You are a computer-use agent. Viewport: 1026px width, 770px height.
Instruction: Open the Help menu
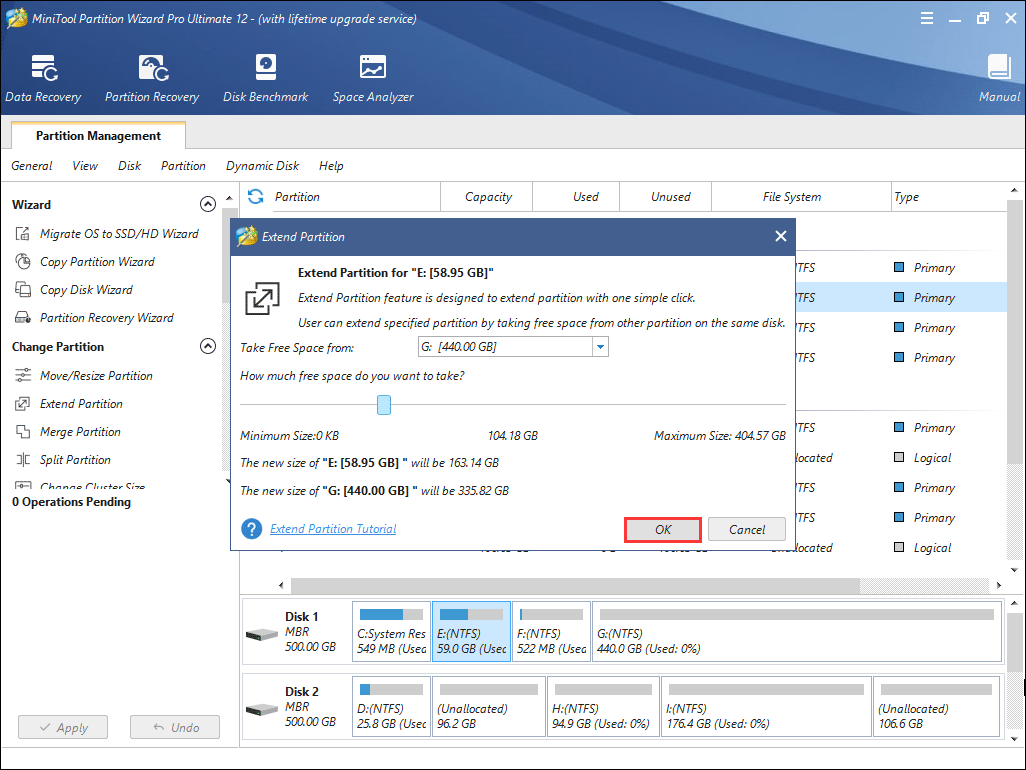point(331,166)
